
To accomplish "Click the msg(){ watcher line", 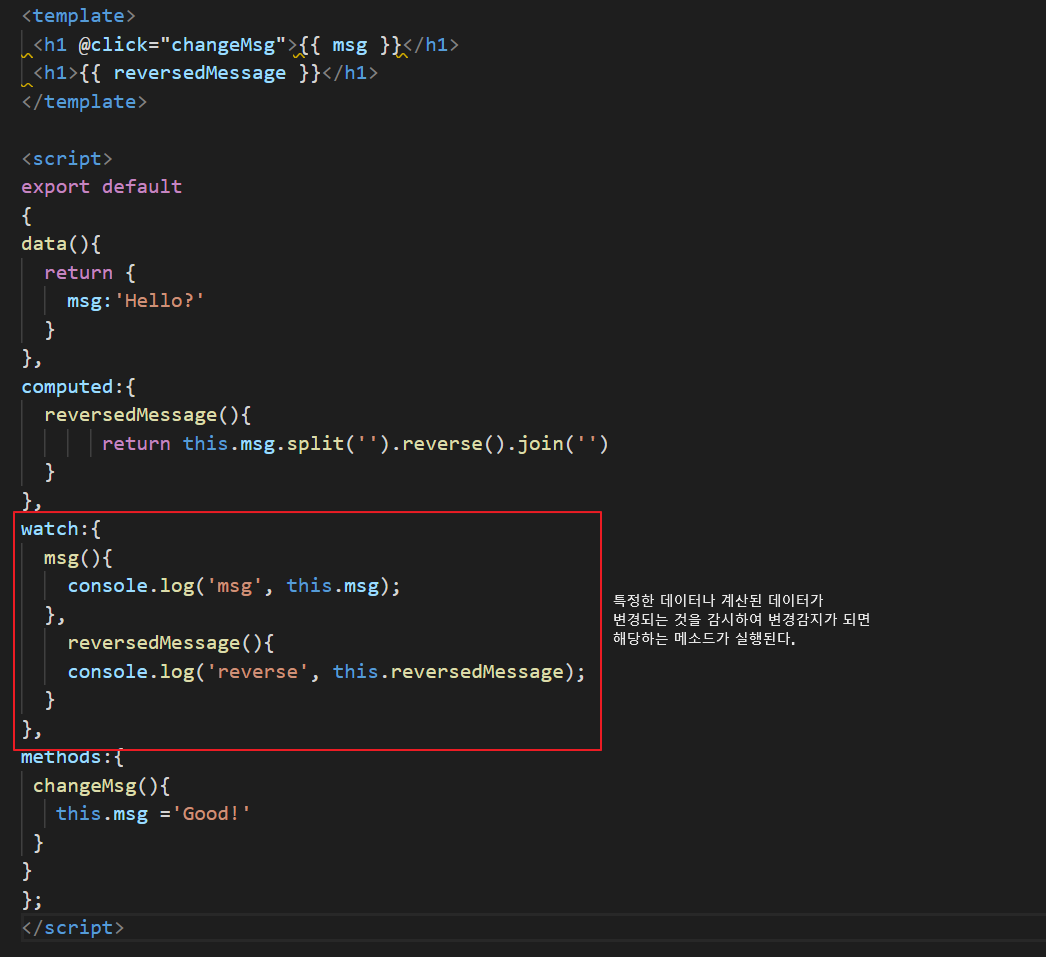I will point(78,558).
